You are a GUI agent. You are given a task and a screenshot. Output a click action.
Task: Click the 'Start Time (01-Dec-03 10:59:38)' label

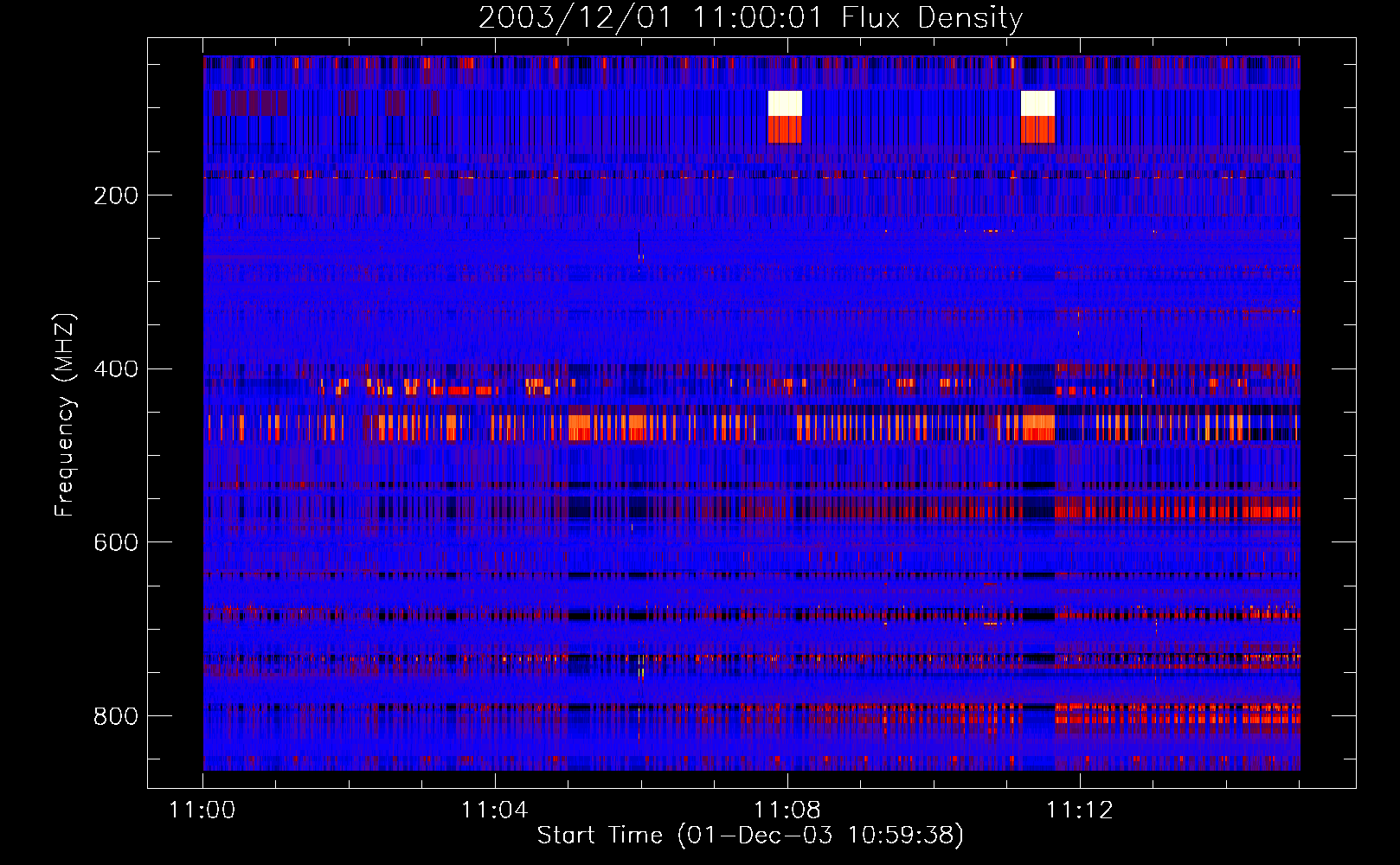tap(750, 836)
